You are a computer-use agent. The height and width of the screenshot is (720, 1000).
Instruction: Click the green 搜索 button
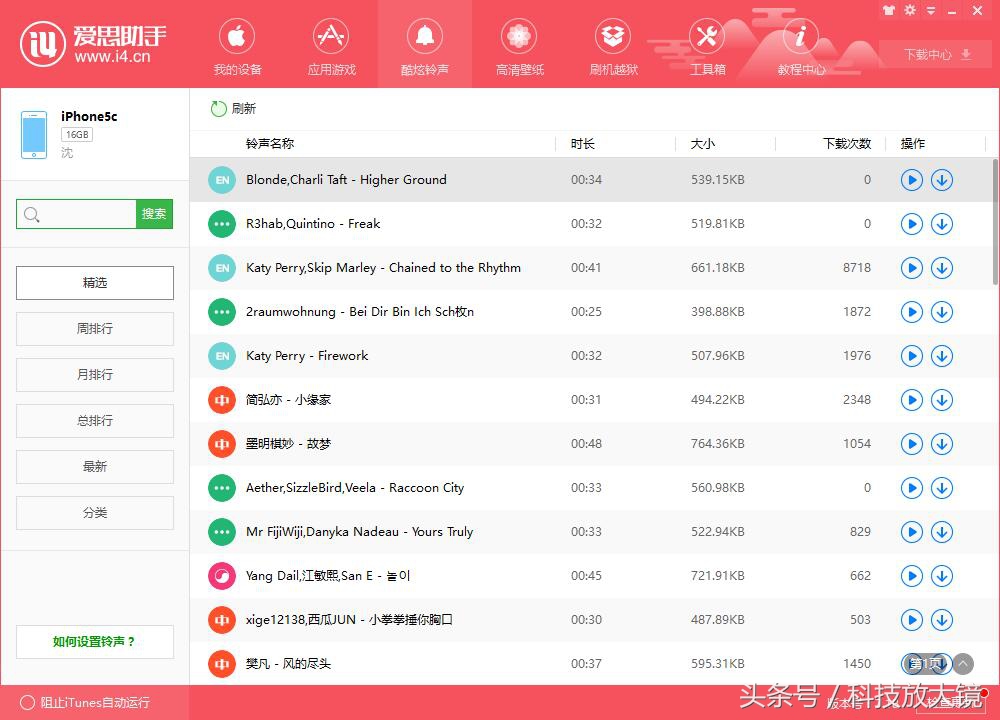pyautogui.click(x=154, y=214)
